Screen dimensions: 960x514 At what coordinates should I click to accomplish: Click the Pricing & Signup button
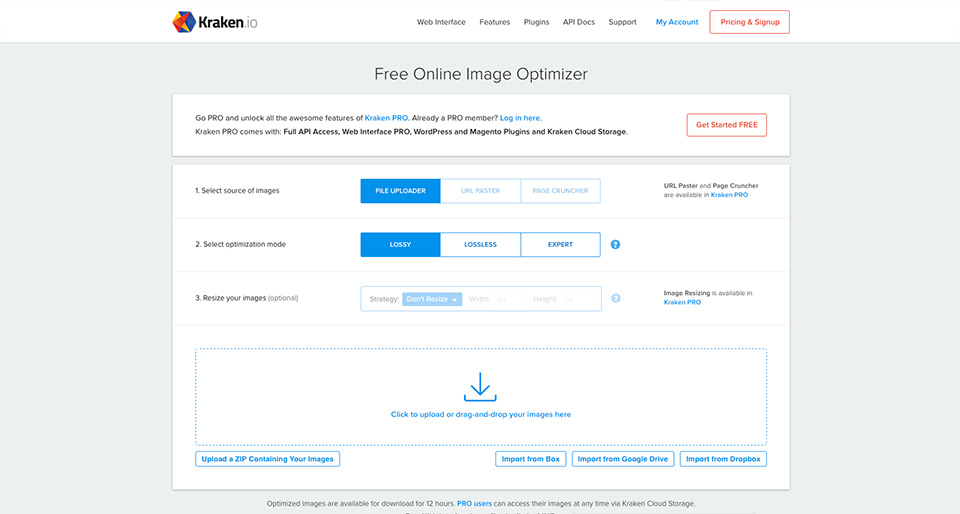tap(749, 22)
